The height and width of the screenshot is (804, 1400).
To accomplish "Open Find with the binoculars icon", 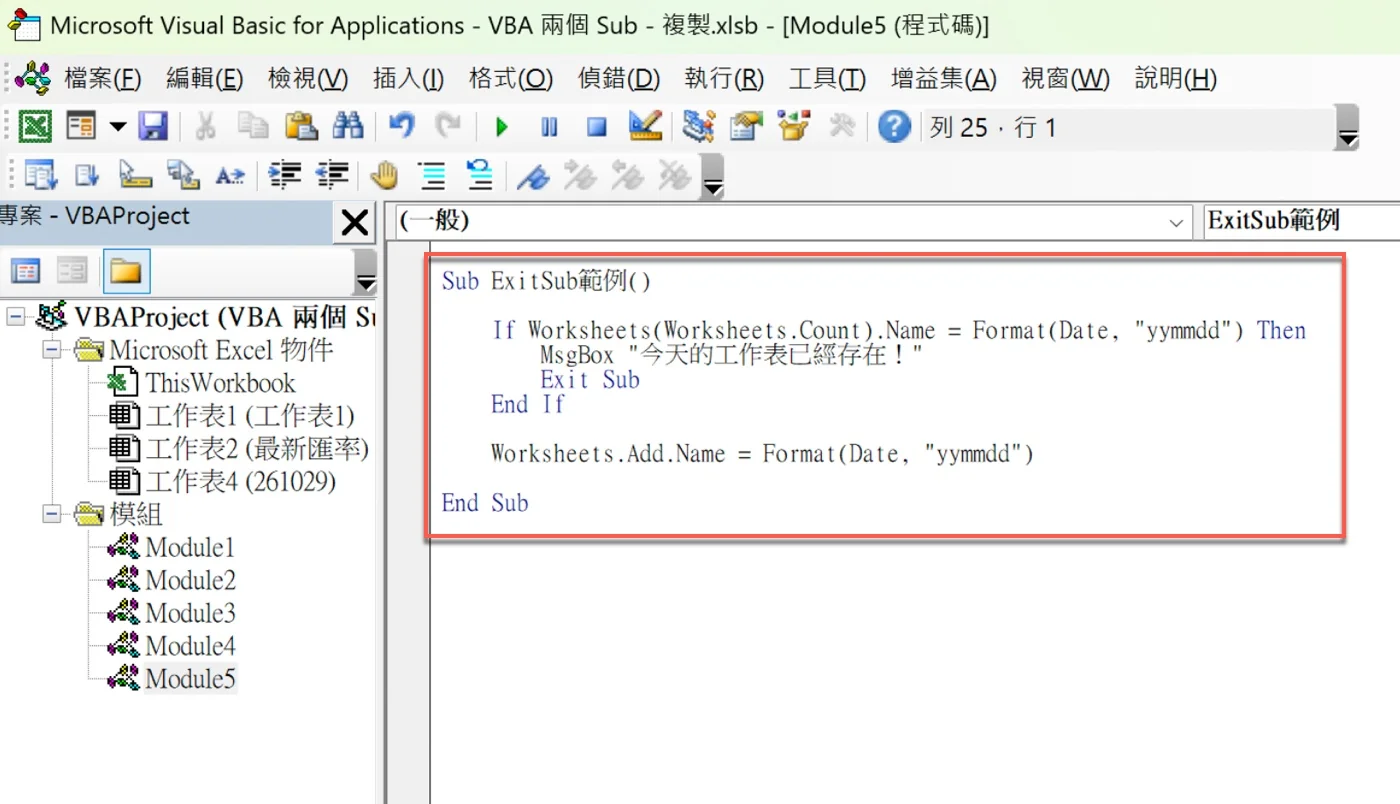I will tap(348, 127).
